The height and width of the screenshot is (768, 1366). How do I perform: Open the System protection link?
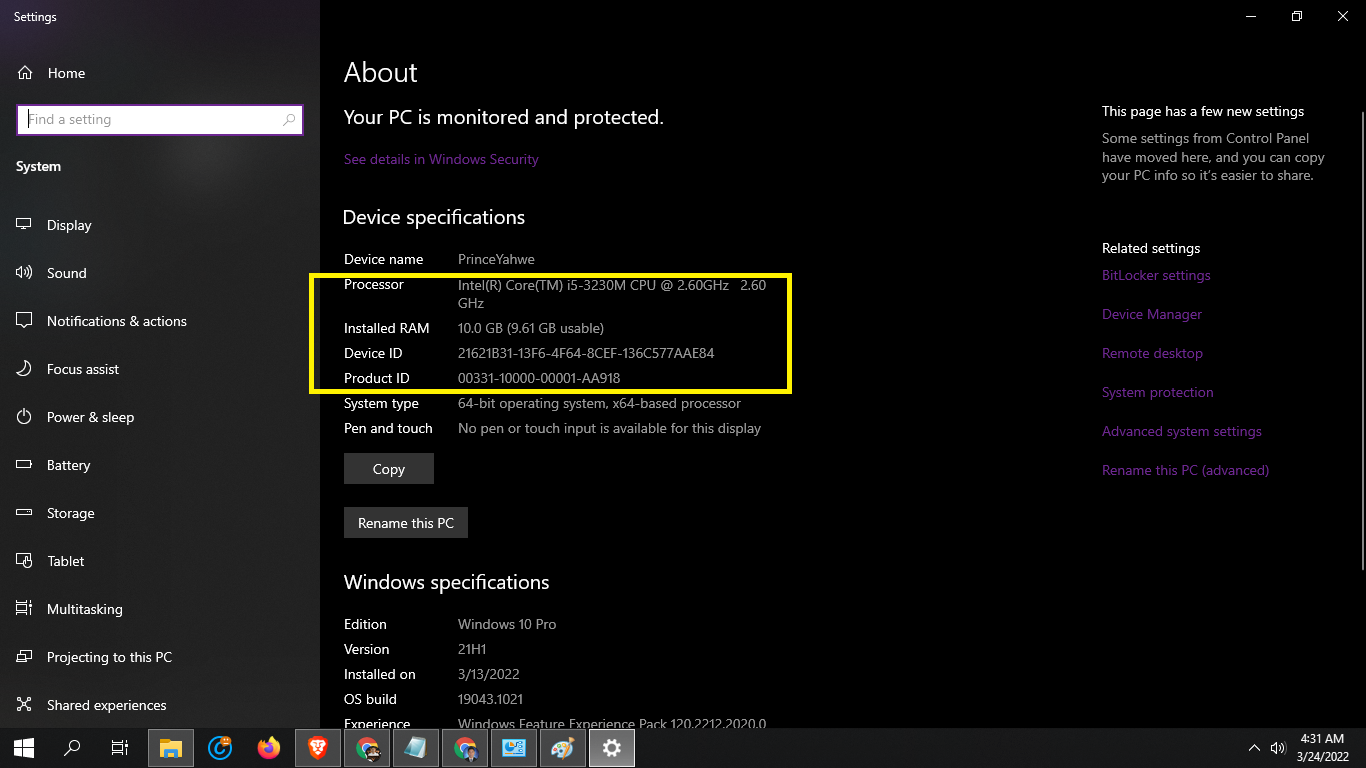pos(1158,392)
